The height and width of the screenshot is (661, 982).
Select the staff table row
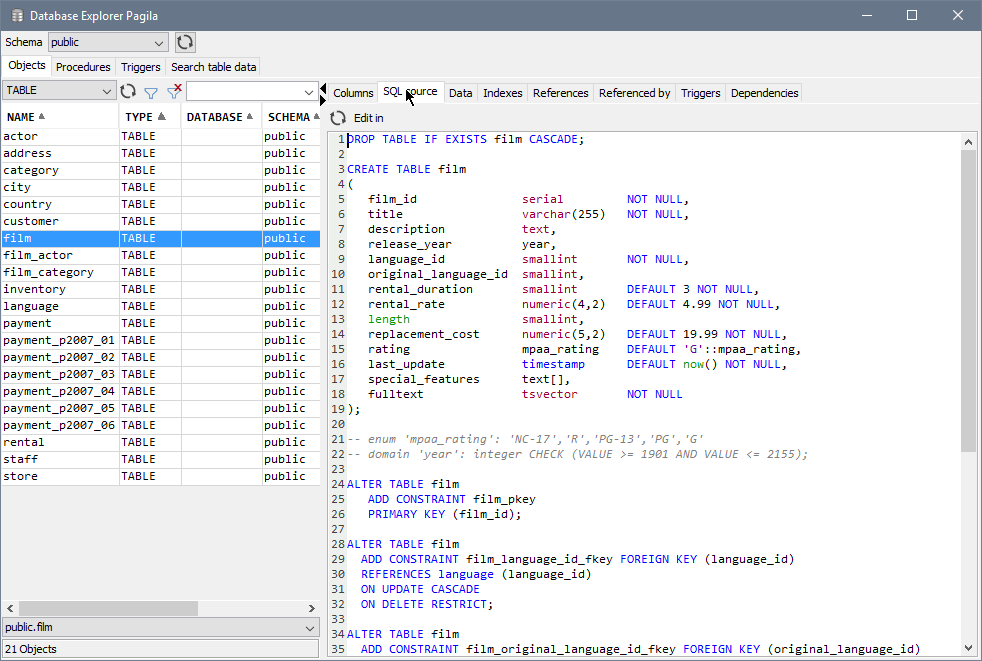coord(161,459)
